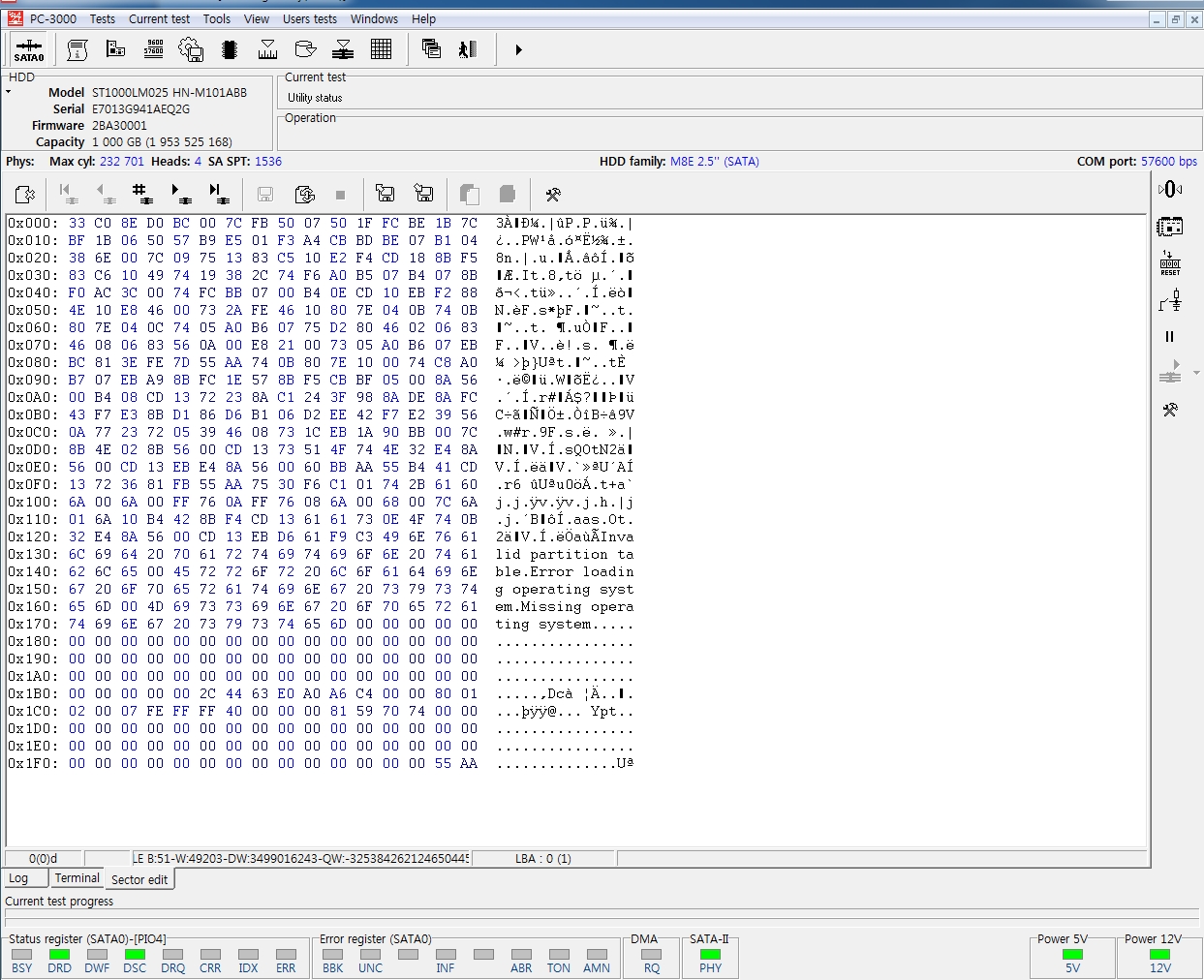Click the hammer tools icon in sector toolbar
The width and height of the screenshot is (1204, 980).
(x=553, y=195)
